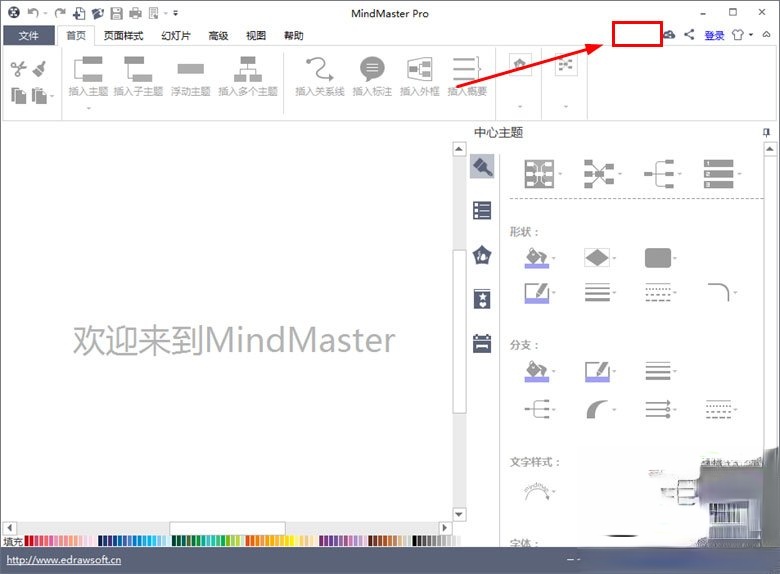The height and width of the screenshot is (574, 780).
Task: Open the outline list side panel tab
Action: pos(482,210)
